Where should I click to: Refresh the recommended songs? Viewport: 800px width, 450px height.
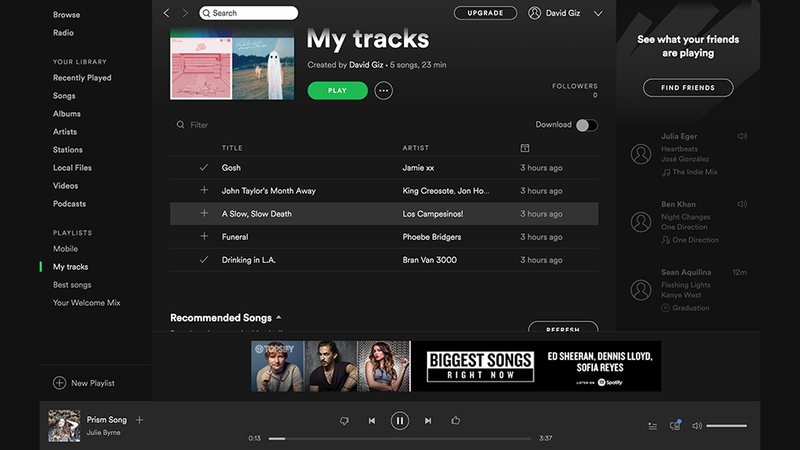coord(563,327)
